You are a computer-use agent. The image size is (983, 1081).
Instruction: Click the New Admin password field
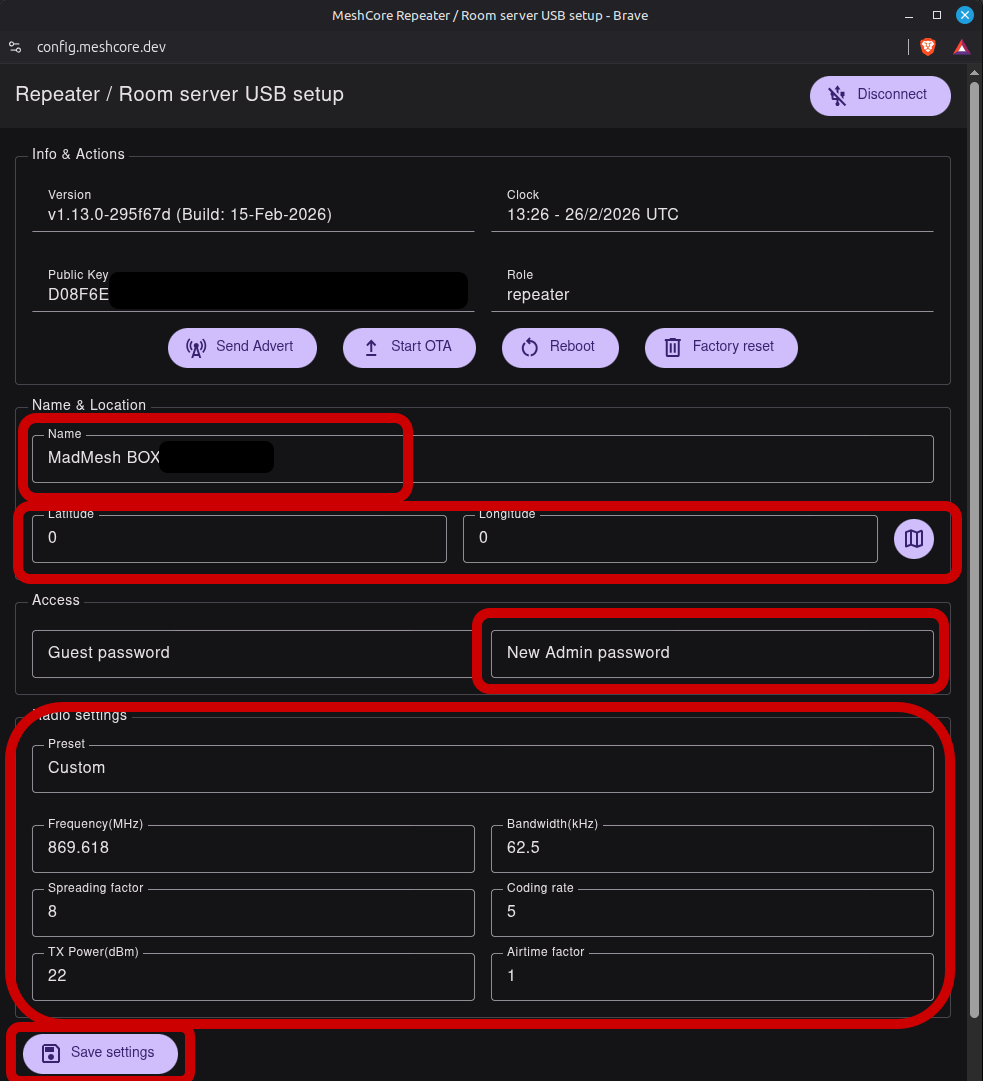[712, 654]
